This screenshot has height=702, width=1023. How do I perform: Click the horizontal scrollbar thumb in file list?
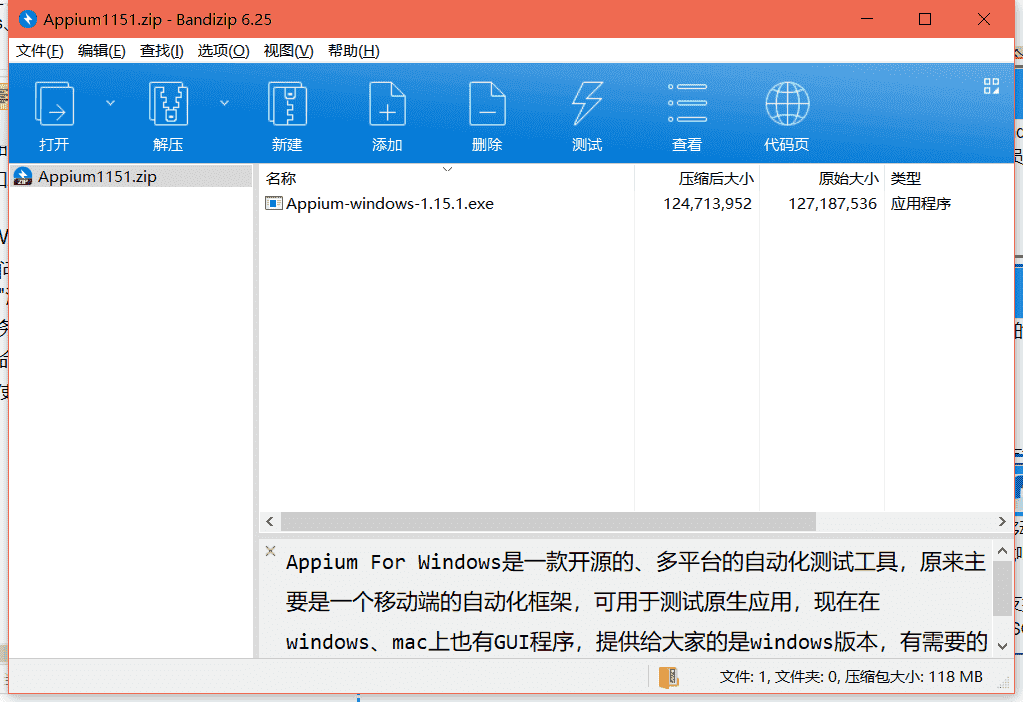[548, 521]
